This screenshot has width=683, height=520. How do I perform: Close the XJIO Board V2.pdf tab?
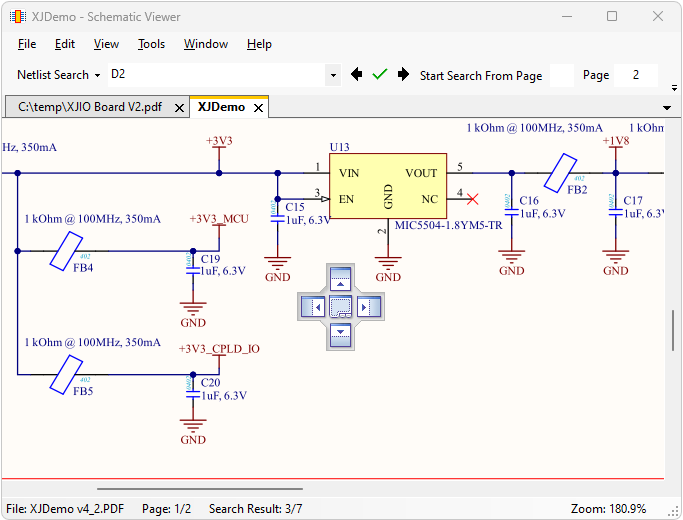click(x=180, y=108)
